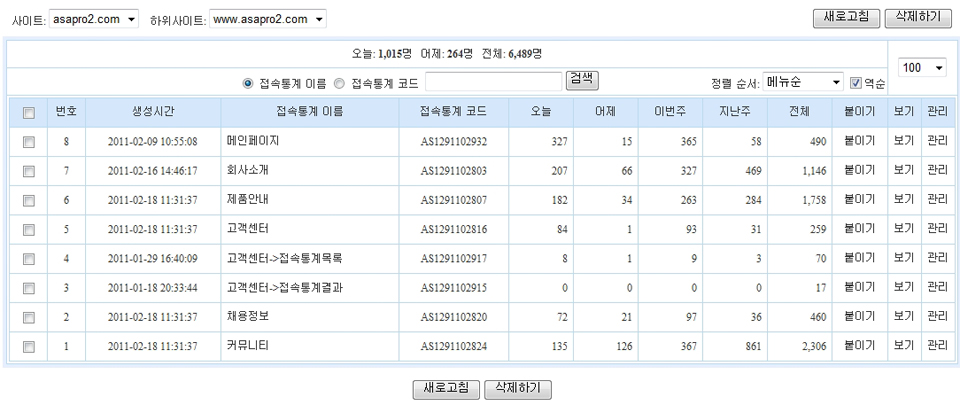The height and width of the screenshot is (405, 960).
Task: Toggle the 역순 checkbox
Action: click(x=855, y=82)
